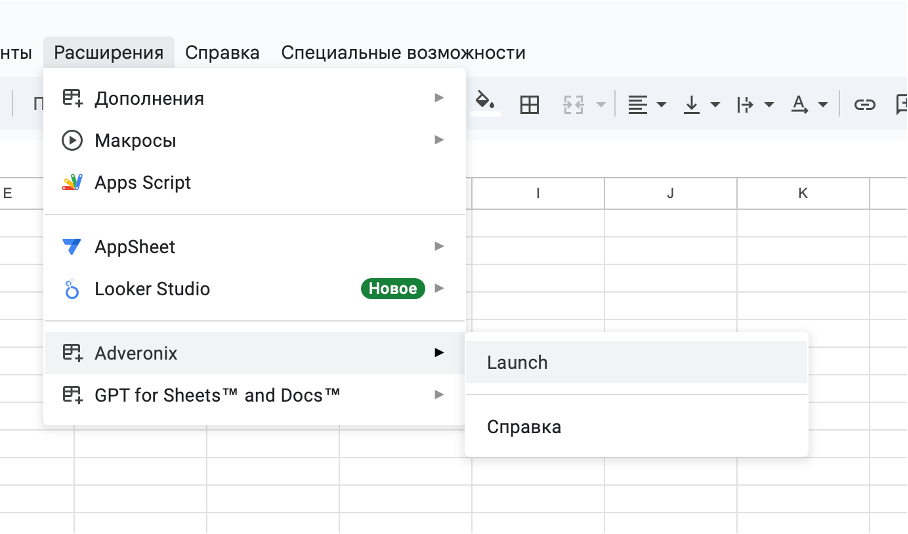Image resolution: width=908 pixels, height=534 pixels.
Task: Open the borders tool
Action: click(529, 105)
